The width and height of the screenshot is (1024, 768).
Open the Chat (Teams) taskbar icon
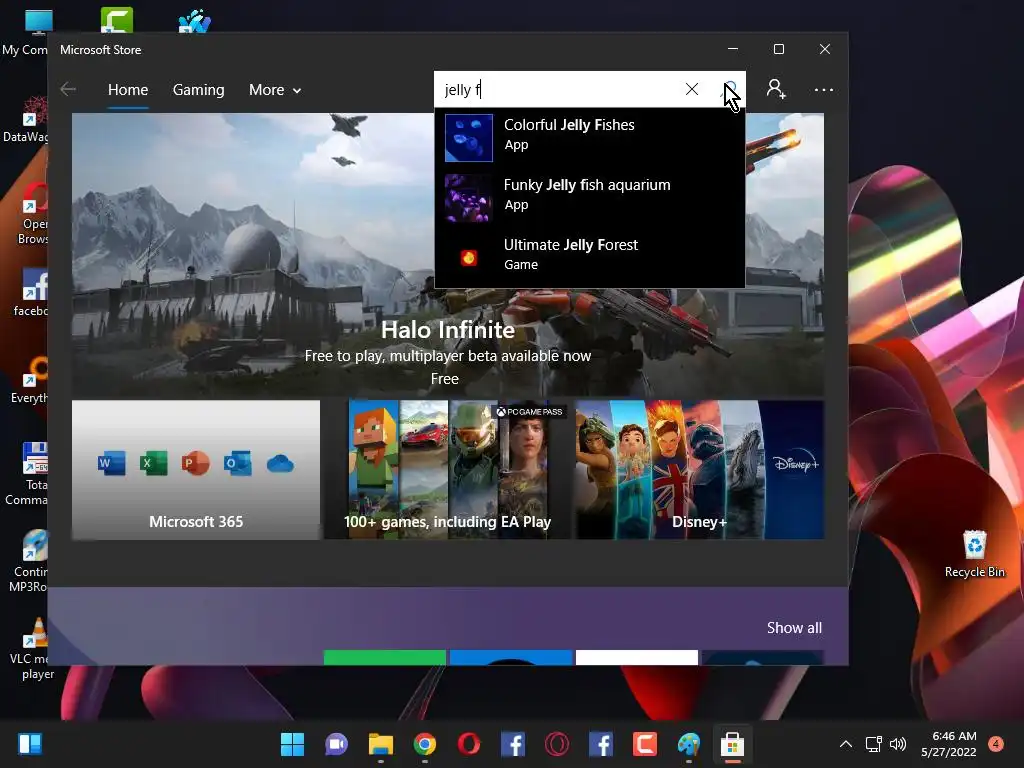[336, 744]
